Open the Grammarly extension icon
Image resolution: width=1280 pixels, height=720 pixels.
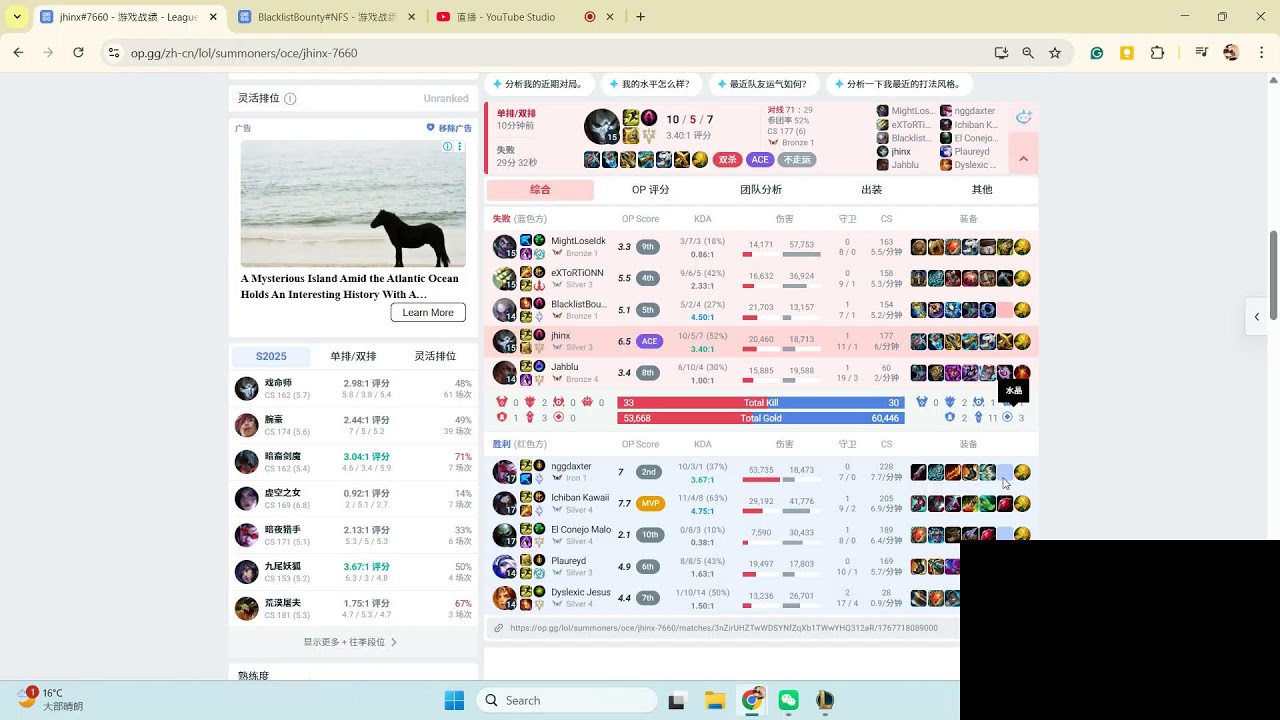pyautogui.click(x=1097, y=53)
